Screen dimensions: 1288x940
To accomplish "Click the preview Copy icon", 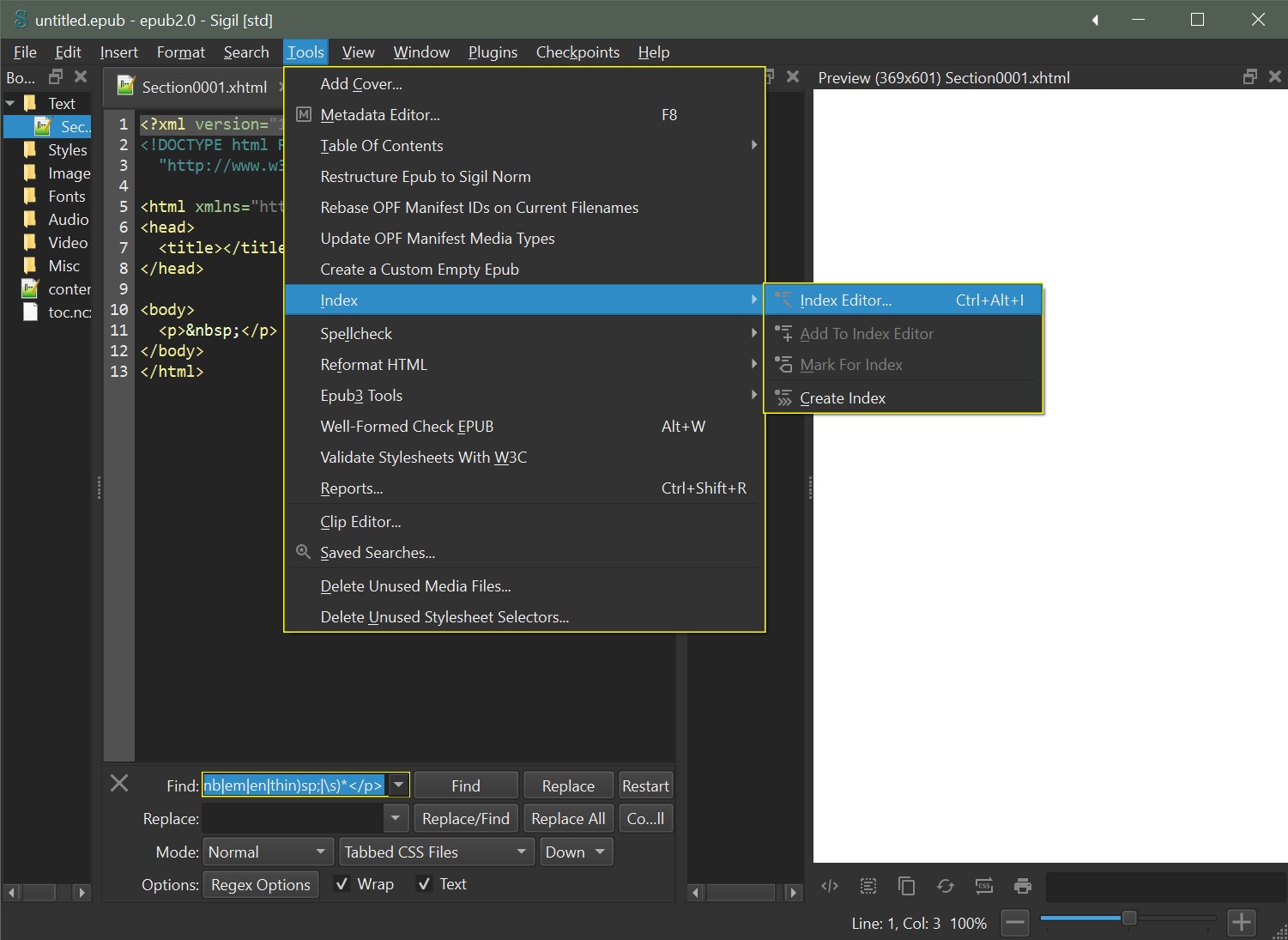I will coord(906,886).
